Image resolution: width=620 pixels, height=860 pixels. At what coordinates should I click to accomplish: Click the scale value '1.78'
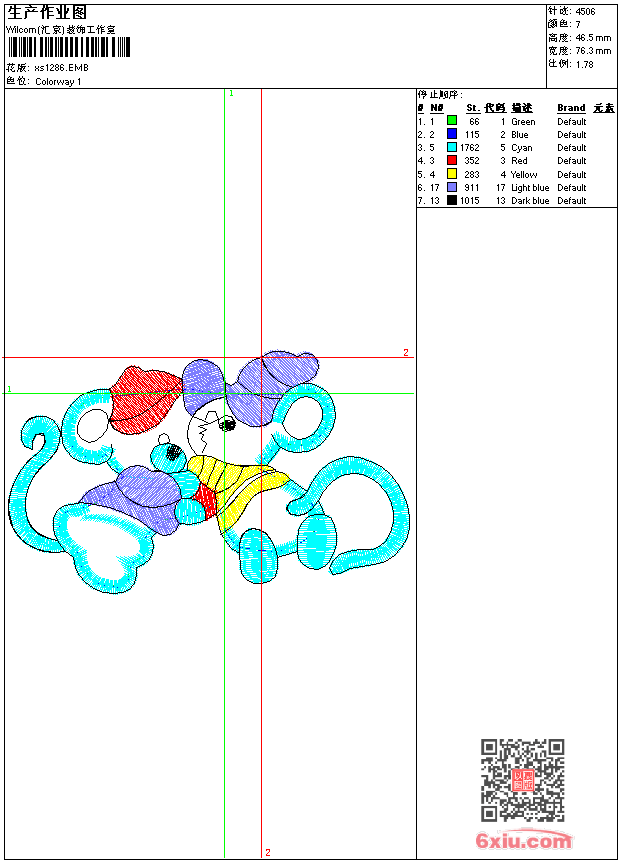click(x=584, y=64)
